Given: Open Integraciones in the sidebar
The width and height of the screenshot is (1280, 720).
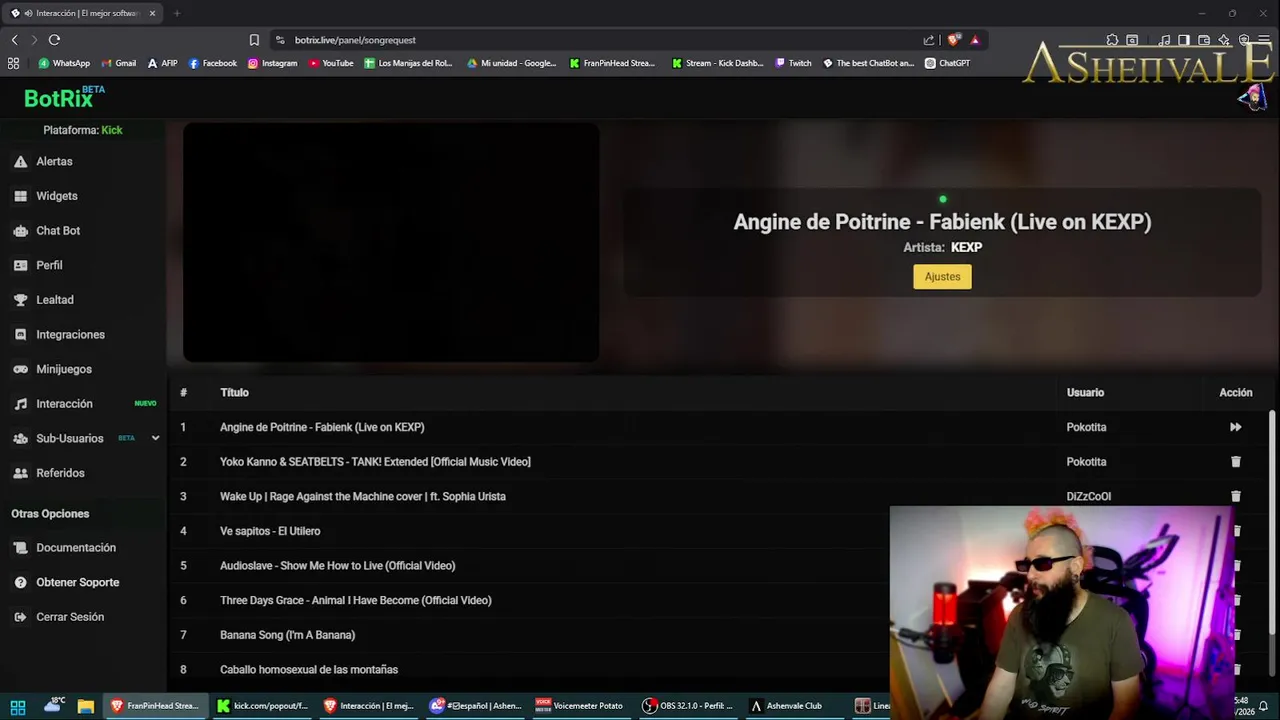Looking at the screenshot, I should pyautogui.click(x=70, y=334).
